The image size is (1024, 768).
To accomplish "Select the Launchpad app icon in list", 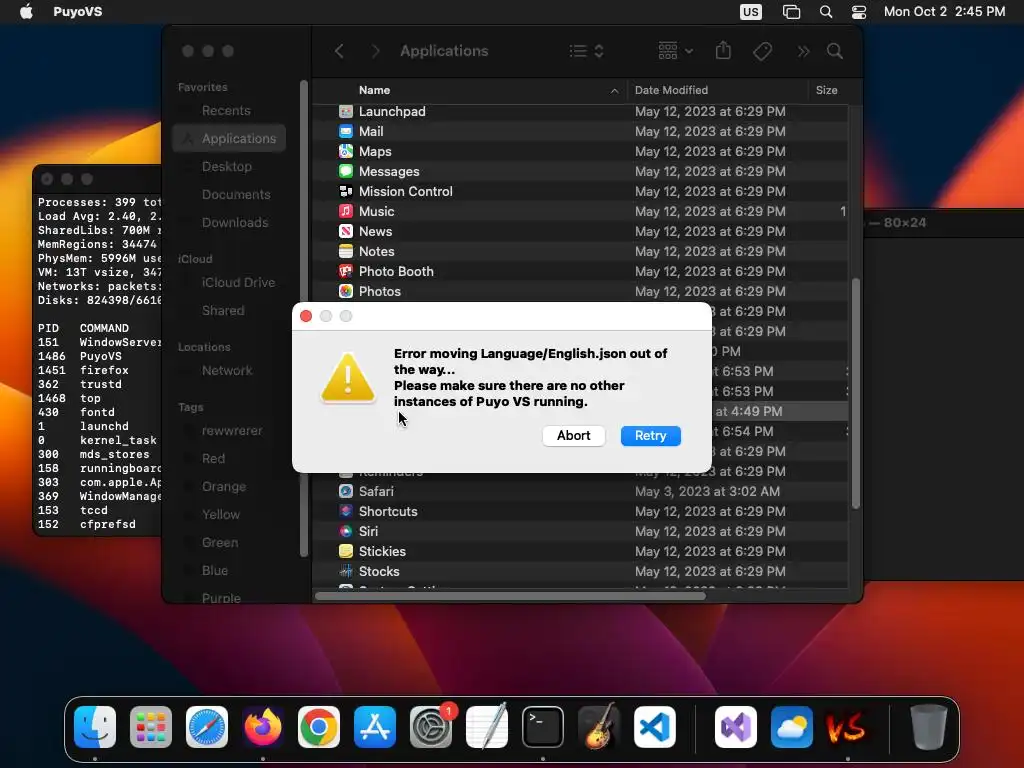I will tap(346, 112).
